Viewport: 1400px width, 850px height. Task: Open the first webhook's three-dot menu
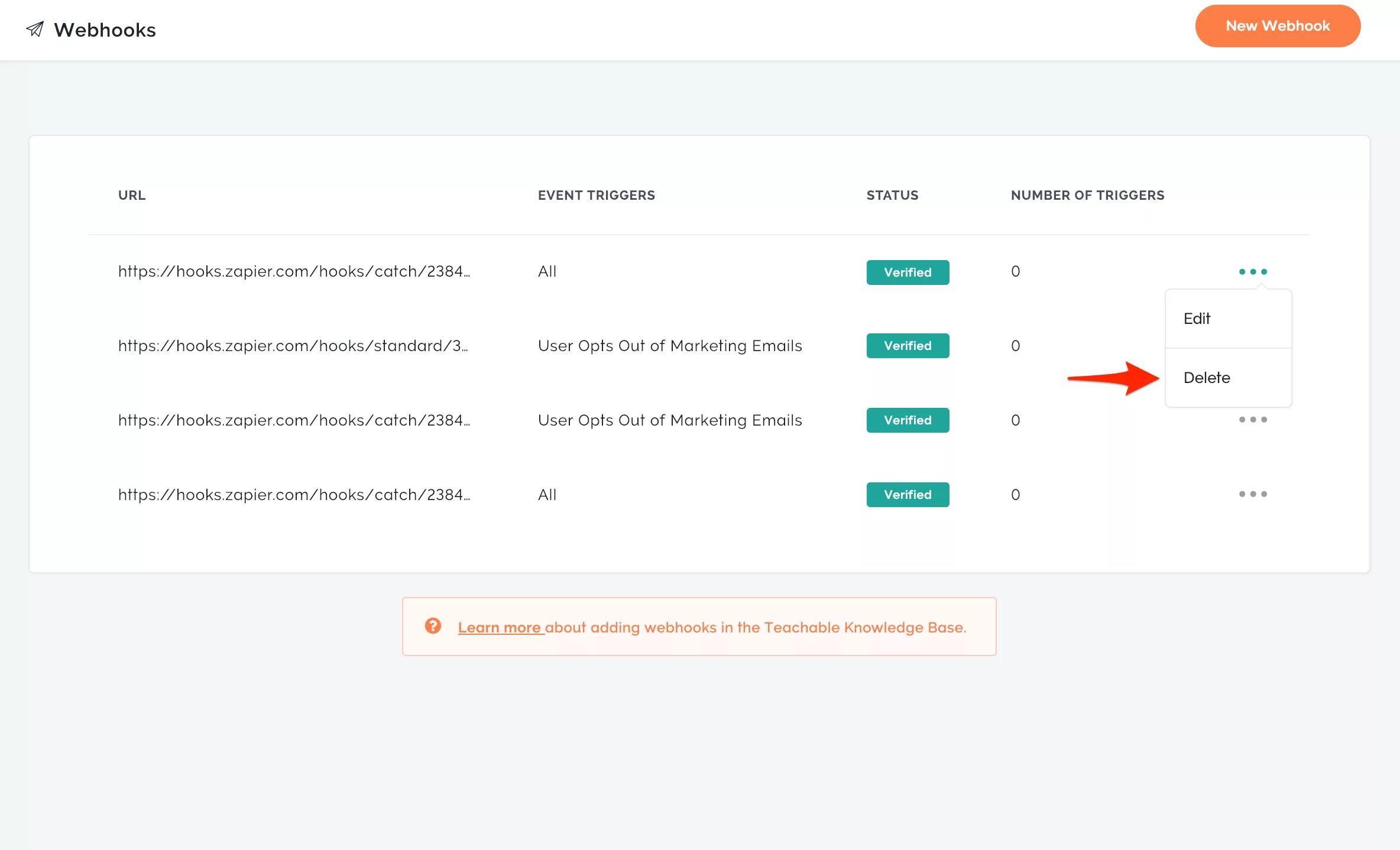(1252, 272)
